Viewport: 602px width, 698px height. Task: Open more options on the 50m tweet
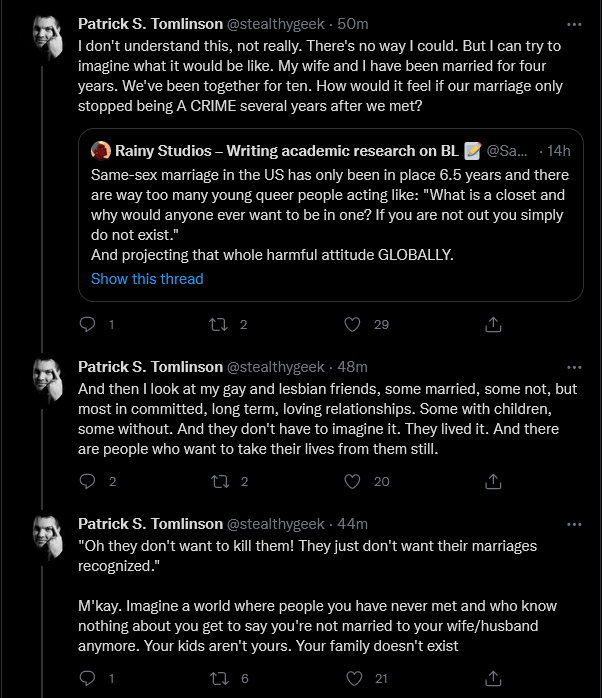click(574, 24)
